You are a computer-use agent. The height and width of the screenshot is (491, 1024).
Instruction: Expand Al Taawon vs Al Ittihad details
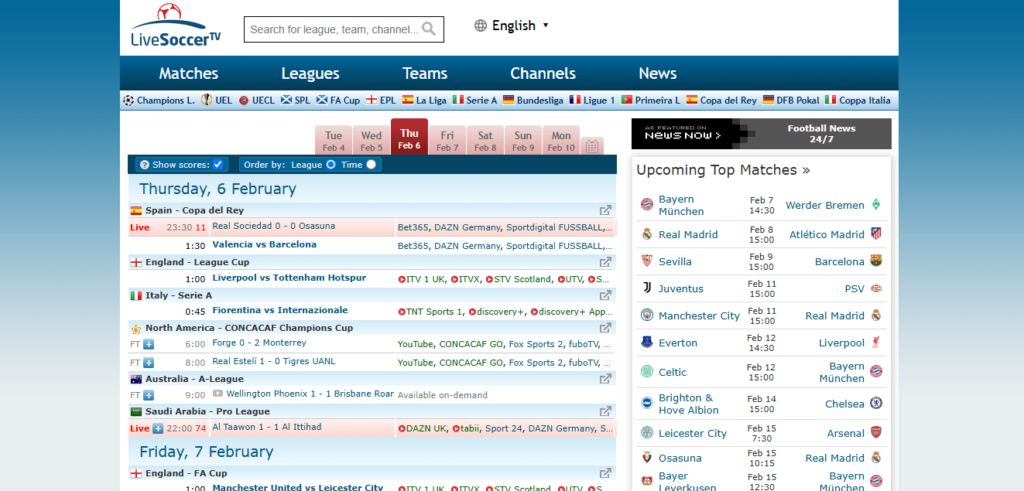coord(158,428)
